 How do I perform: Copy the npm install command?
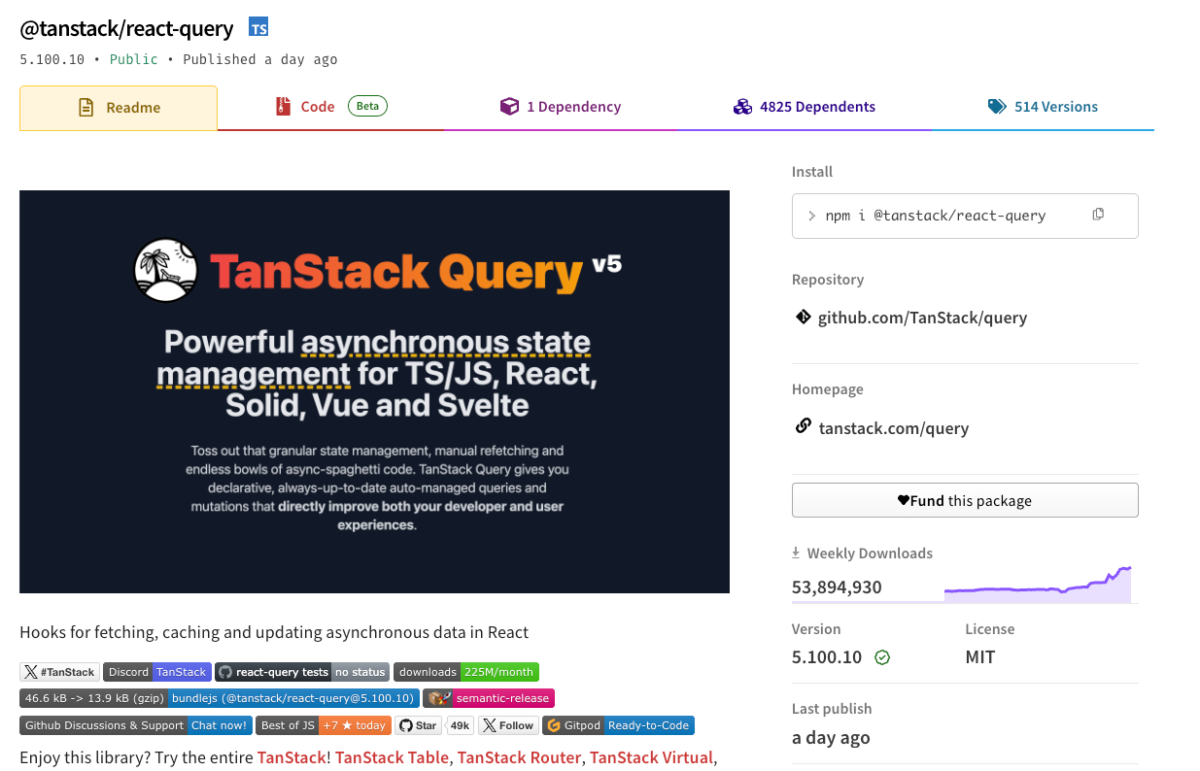1098,215
